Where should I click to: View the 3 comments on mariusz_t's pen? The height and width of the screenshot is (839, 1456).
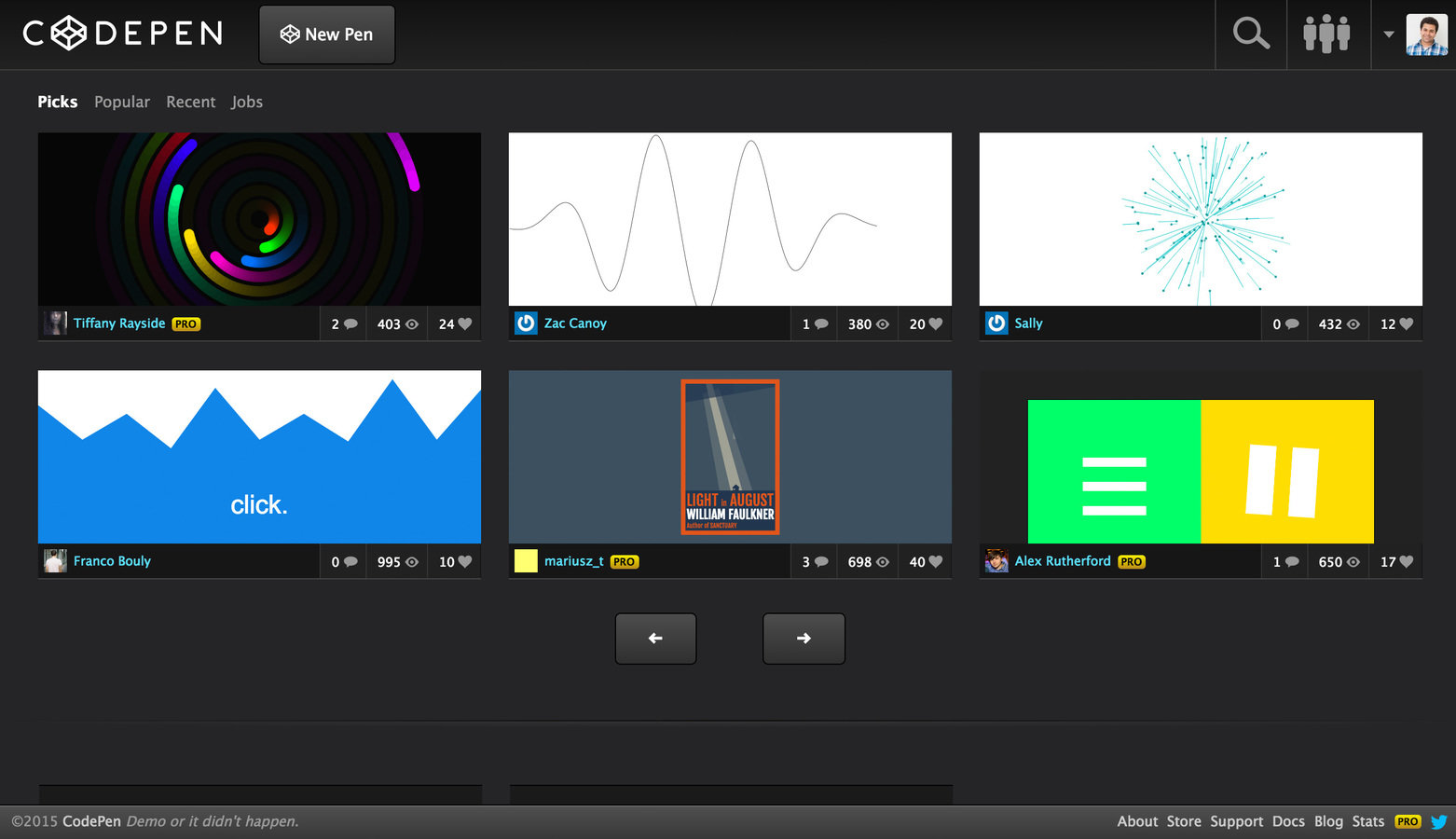click(815, 562)
